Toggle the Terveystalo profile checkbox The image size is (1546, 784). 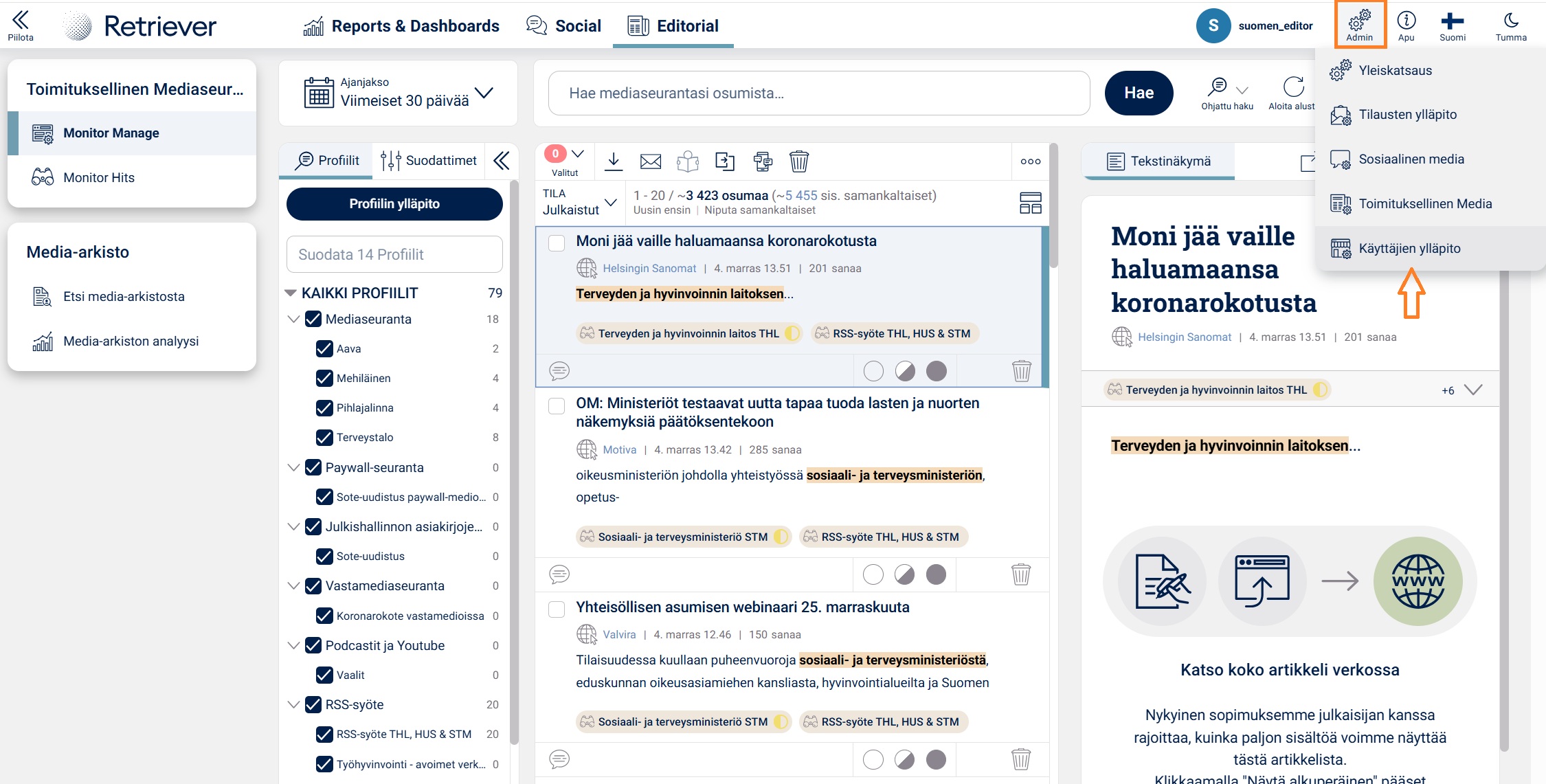click(324, 437)
